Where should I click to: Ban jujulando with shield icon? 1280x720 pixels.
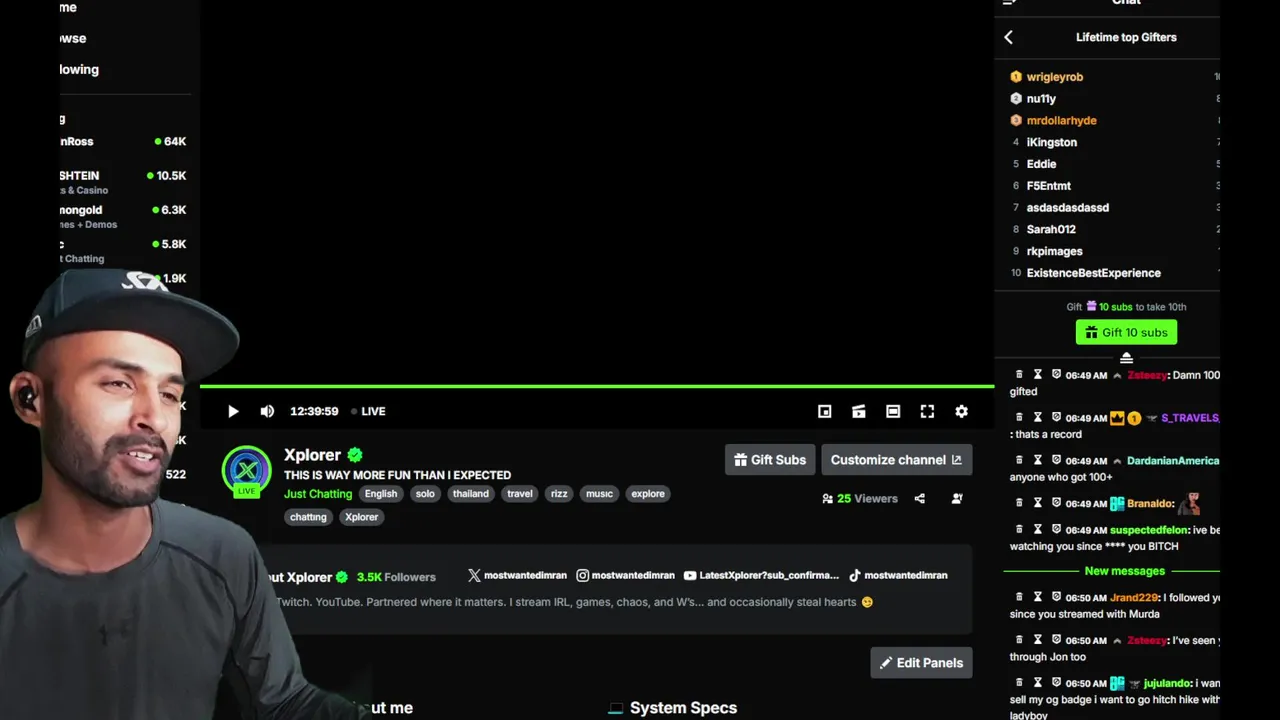(1056, 683)
